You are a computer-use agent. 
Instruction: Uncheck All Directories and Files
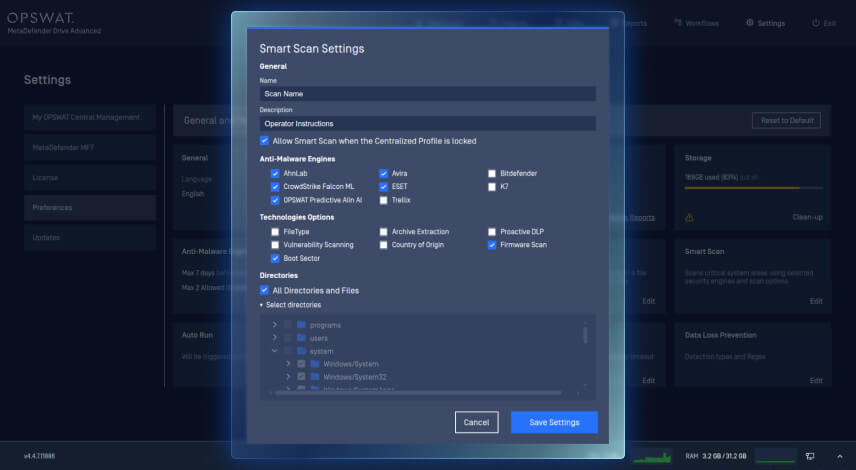[264, 290]
